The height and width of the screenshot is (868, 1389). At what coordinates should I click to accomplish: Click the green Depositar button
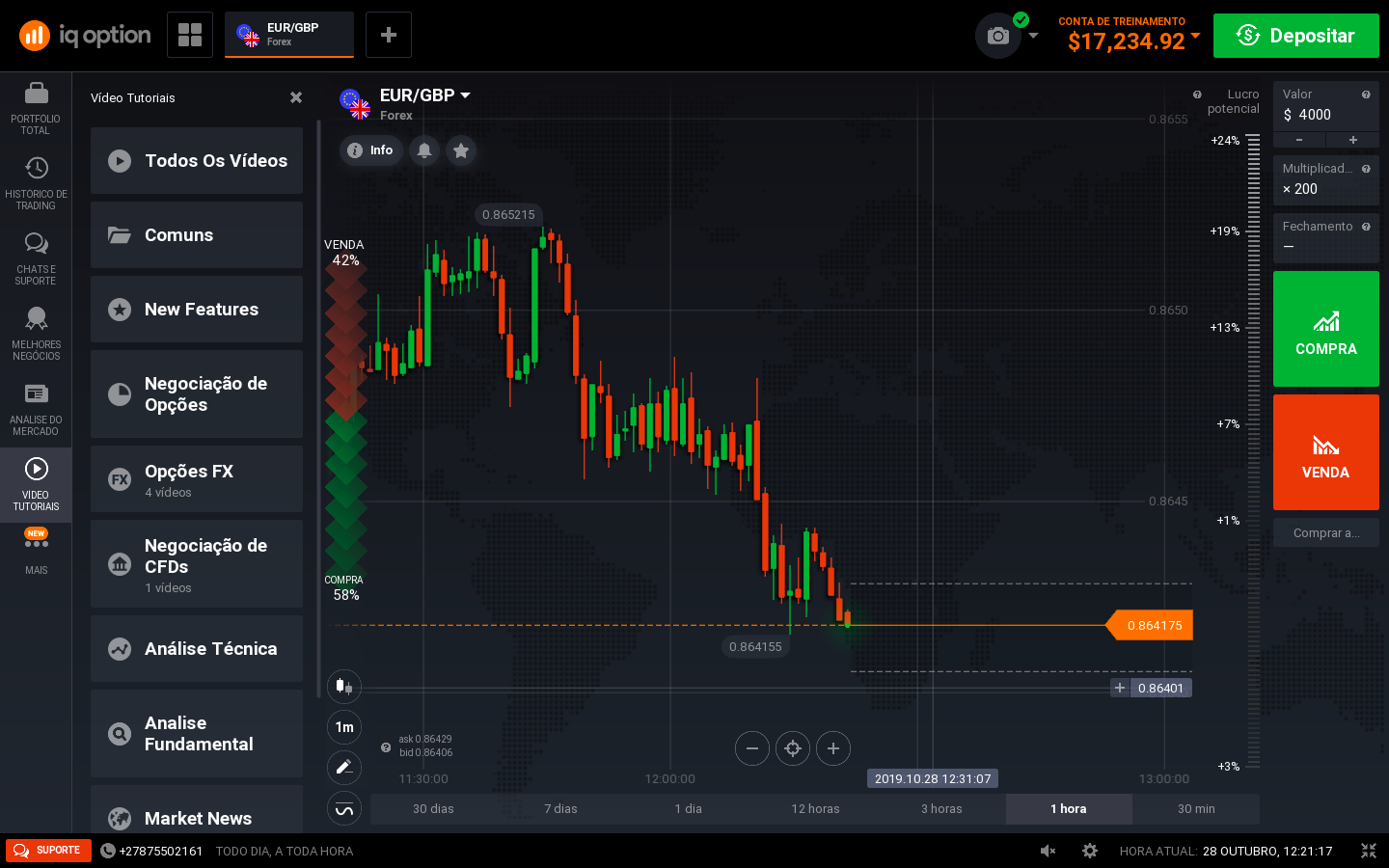pyautogui.click(x=1296, y=36)
